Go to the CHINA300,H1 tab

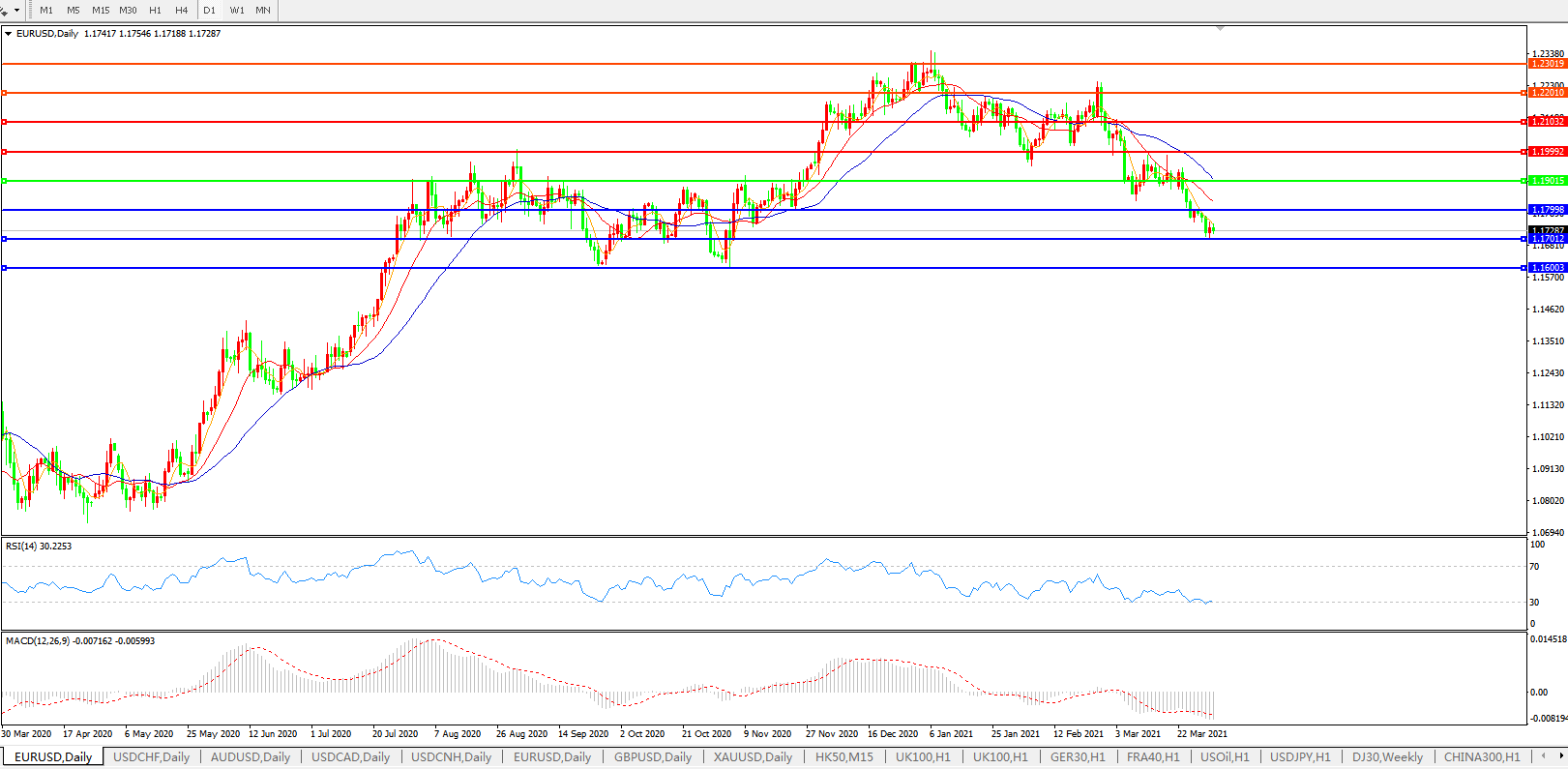1482,757
